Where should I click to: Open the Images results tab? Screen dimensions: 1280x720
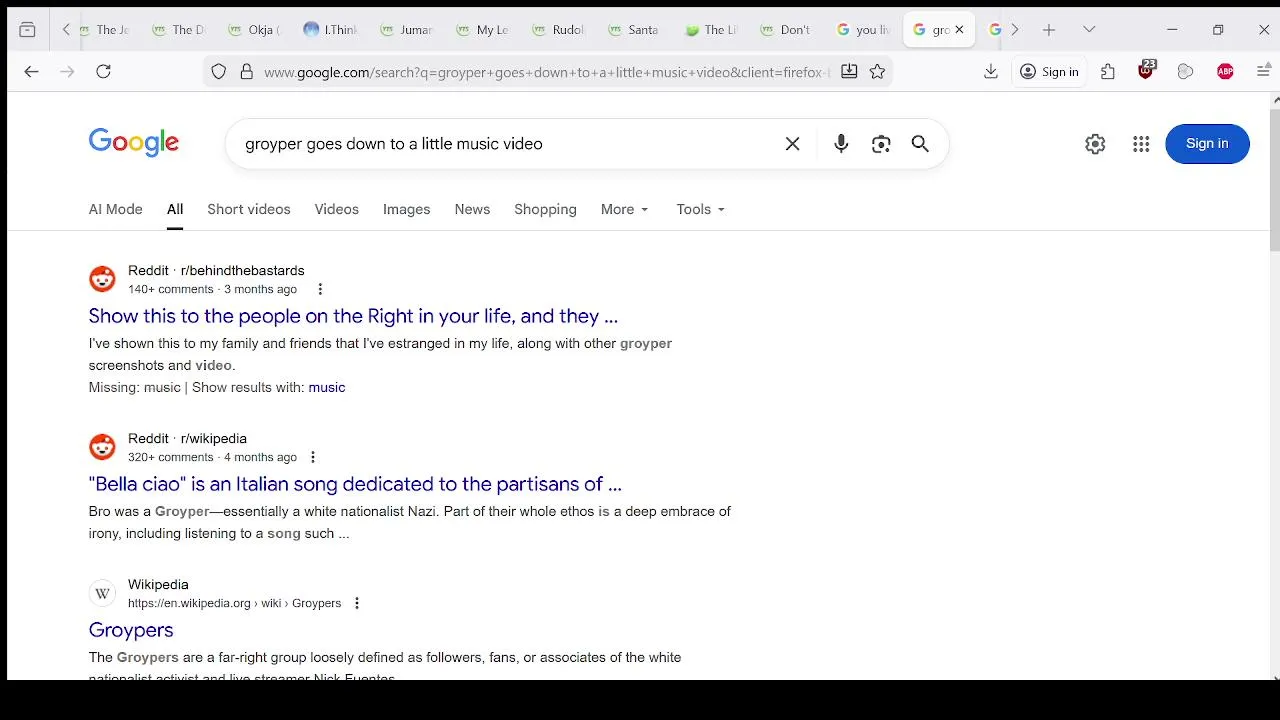[406, 209]
